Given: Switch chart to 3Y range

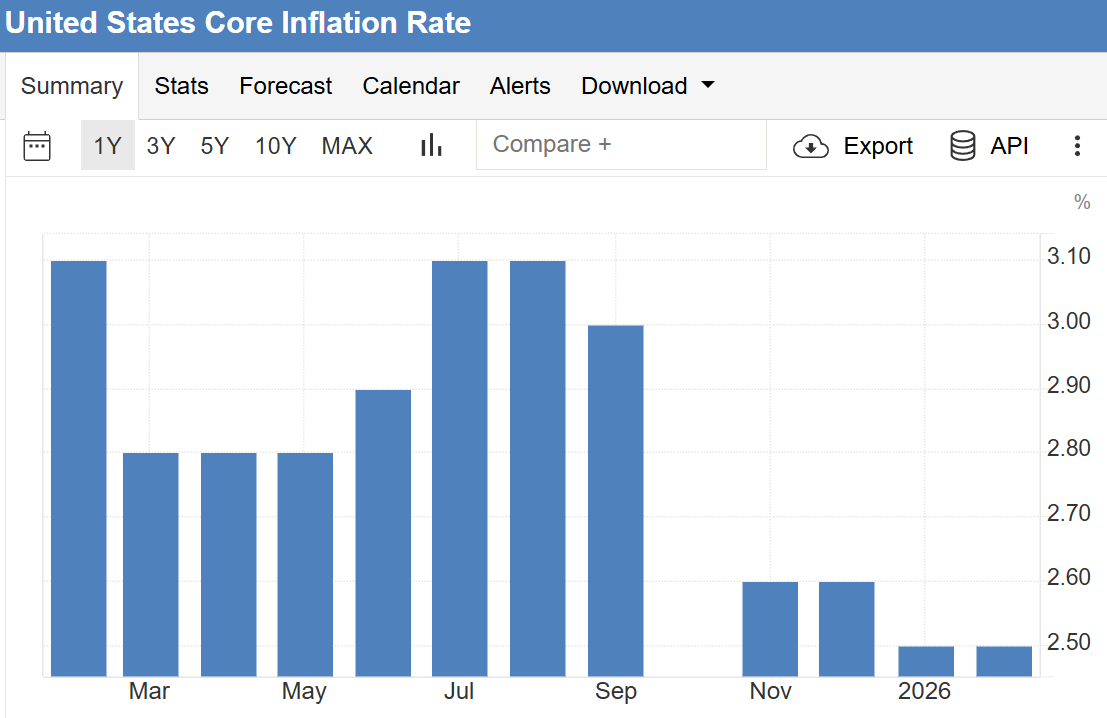Looking at the screenshot, I should 160,146.
